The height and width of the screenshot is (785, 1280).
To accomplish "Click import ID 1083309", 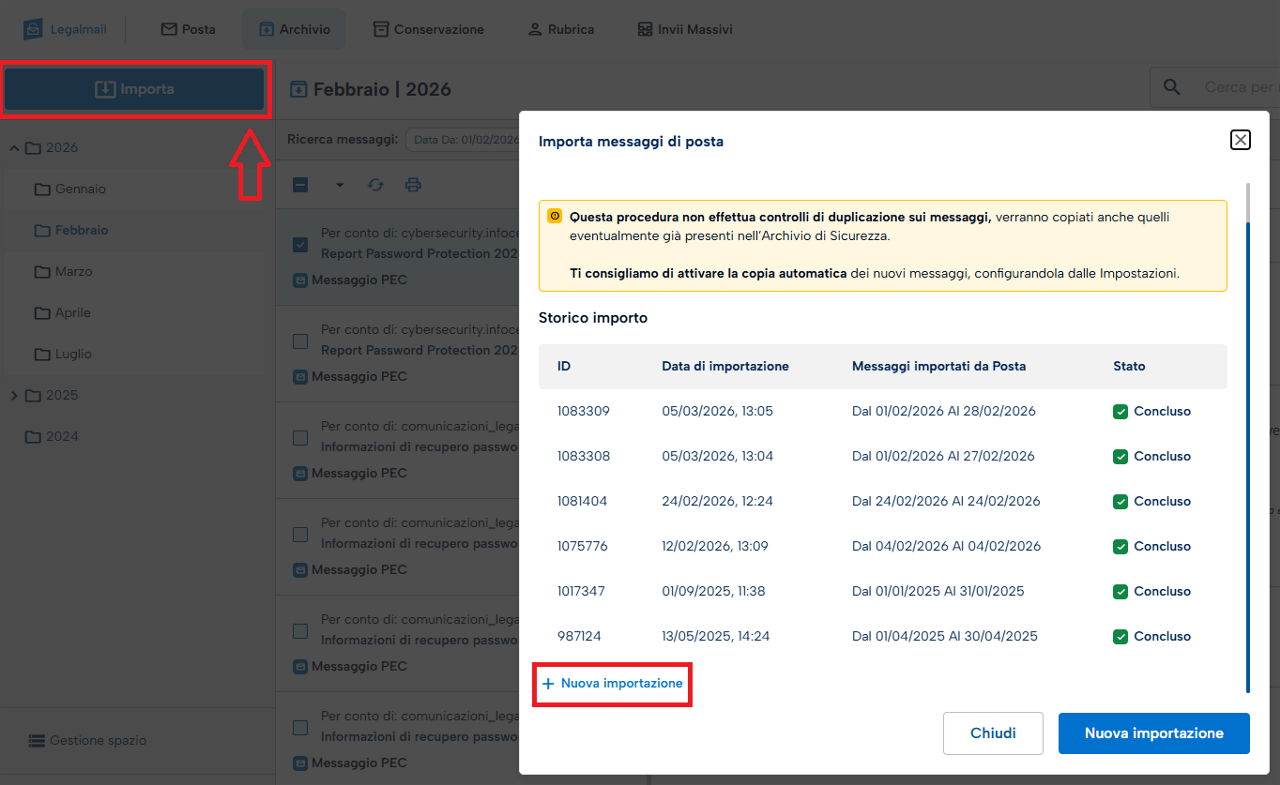I will (x=583, y=411).
